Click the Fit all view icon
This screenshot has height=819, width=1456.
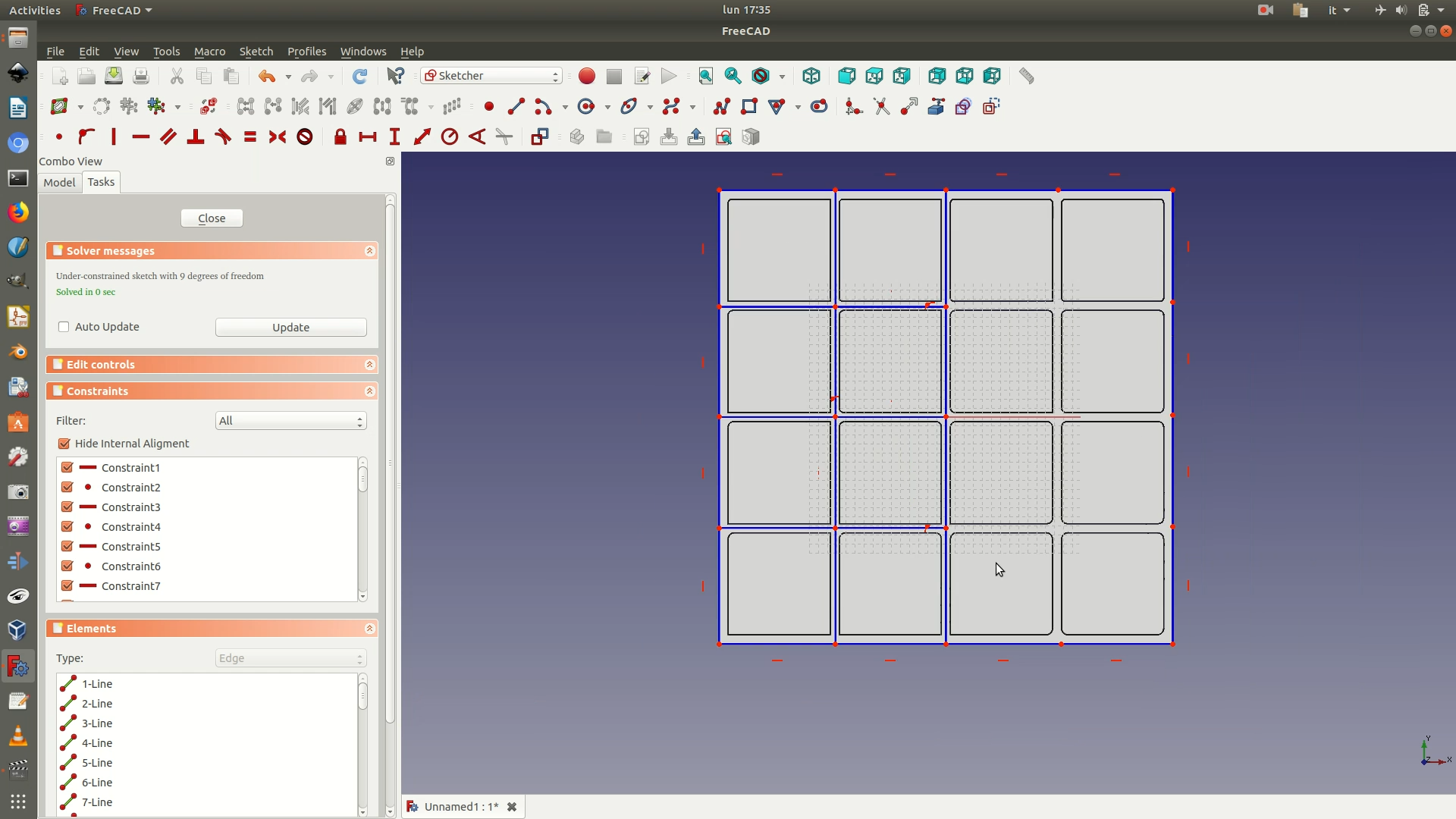(706, 76)
